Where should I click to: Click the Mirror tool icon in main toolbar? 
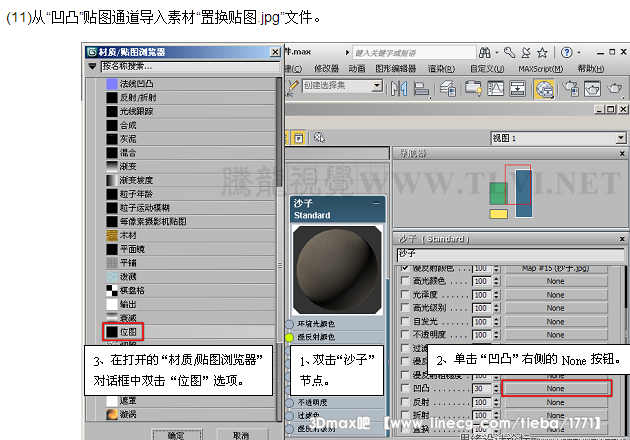tap(399, 88)
